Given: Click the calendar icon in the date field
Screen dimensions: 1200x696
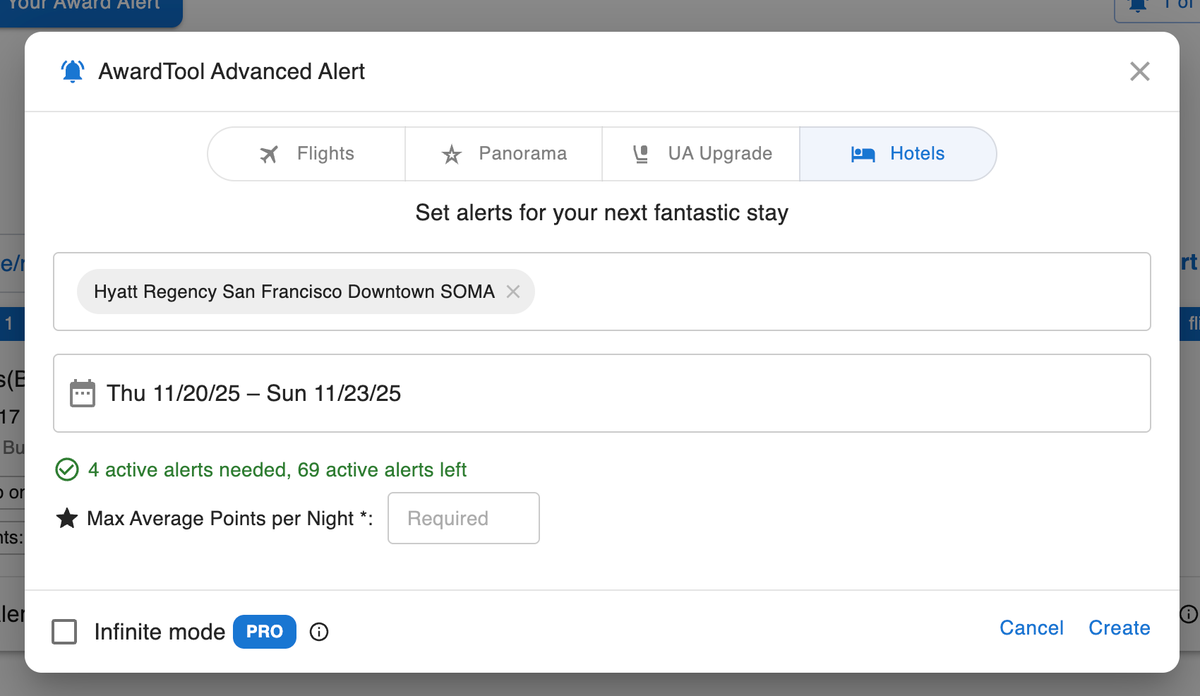Looking at the screenshot, I should pyautogui.click(x=82, y=393).
